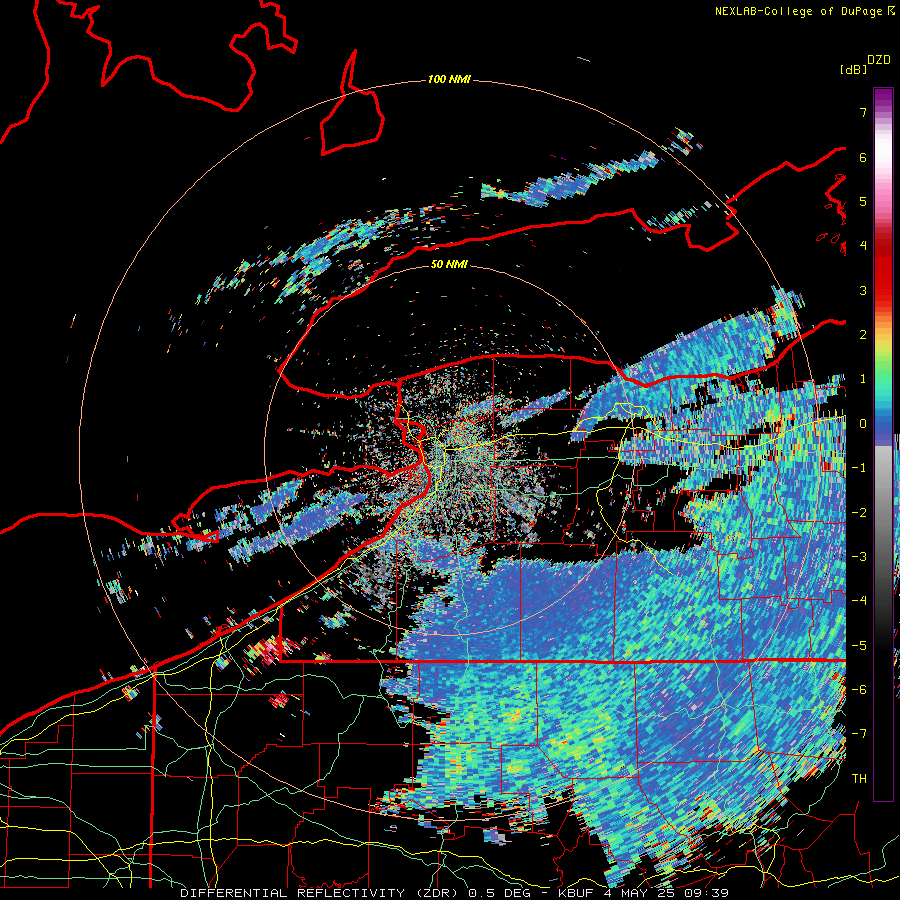Viewport: 900px width, 900px height.
Task: Click the 0 dB mark on color scale
Action: coord(863,424)
